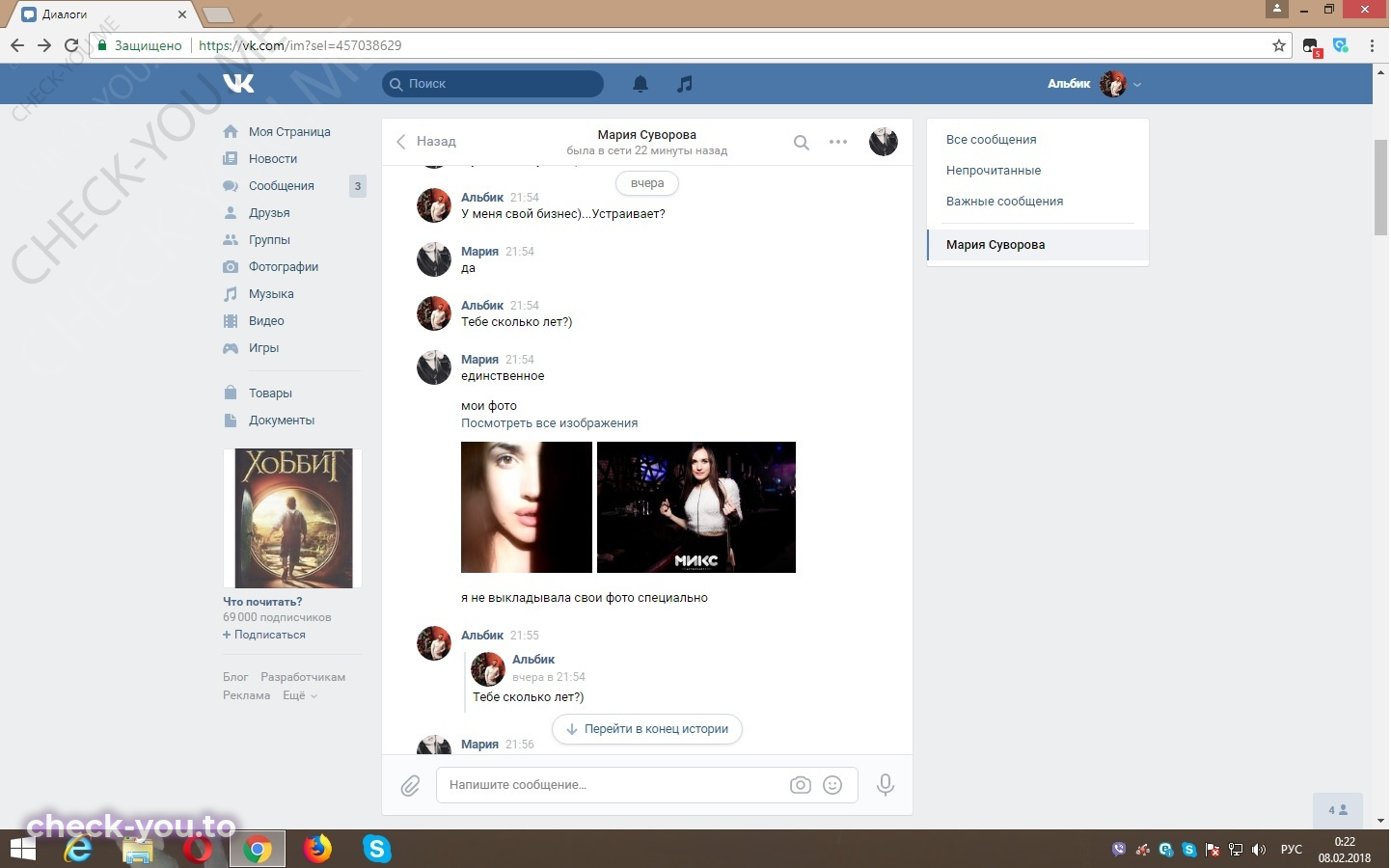This screenshot has width=1391, height=868.
Task: Go back with the Назад button
Action: click(x=425, y=142)
